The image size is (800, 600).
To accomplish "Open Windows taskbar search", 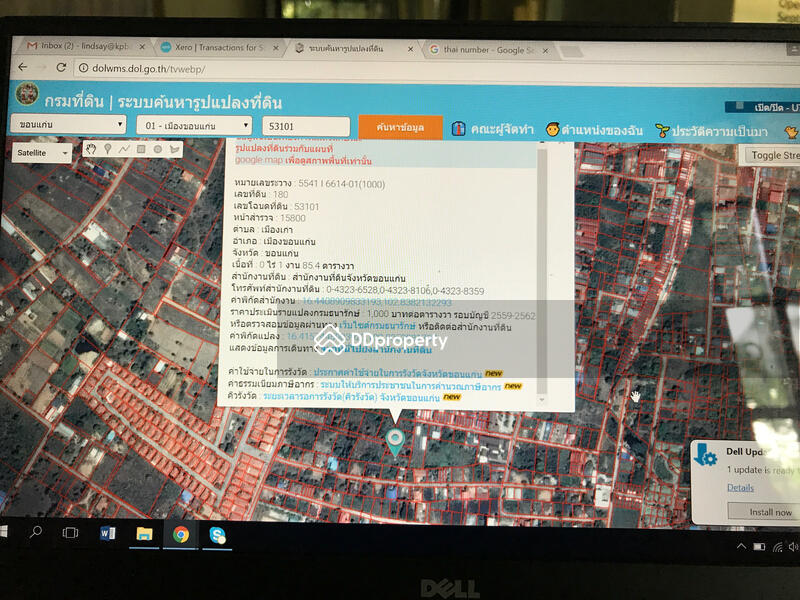I will point(36,532).
